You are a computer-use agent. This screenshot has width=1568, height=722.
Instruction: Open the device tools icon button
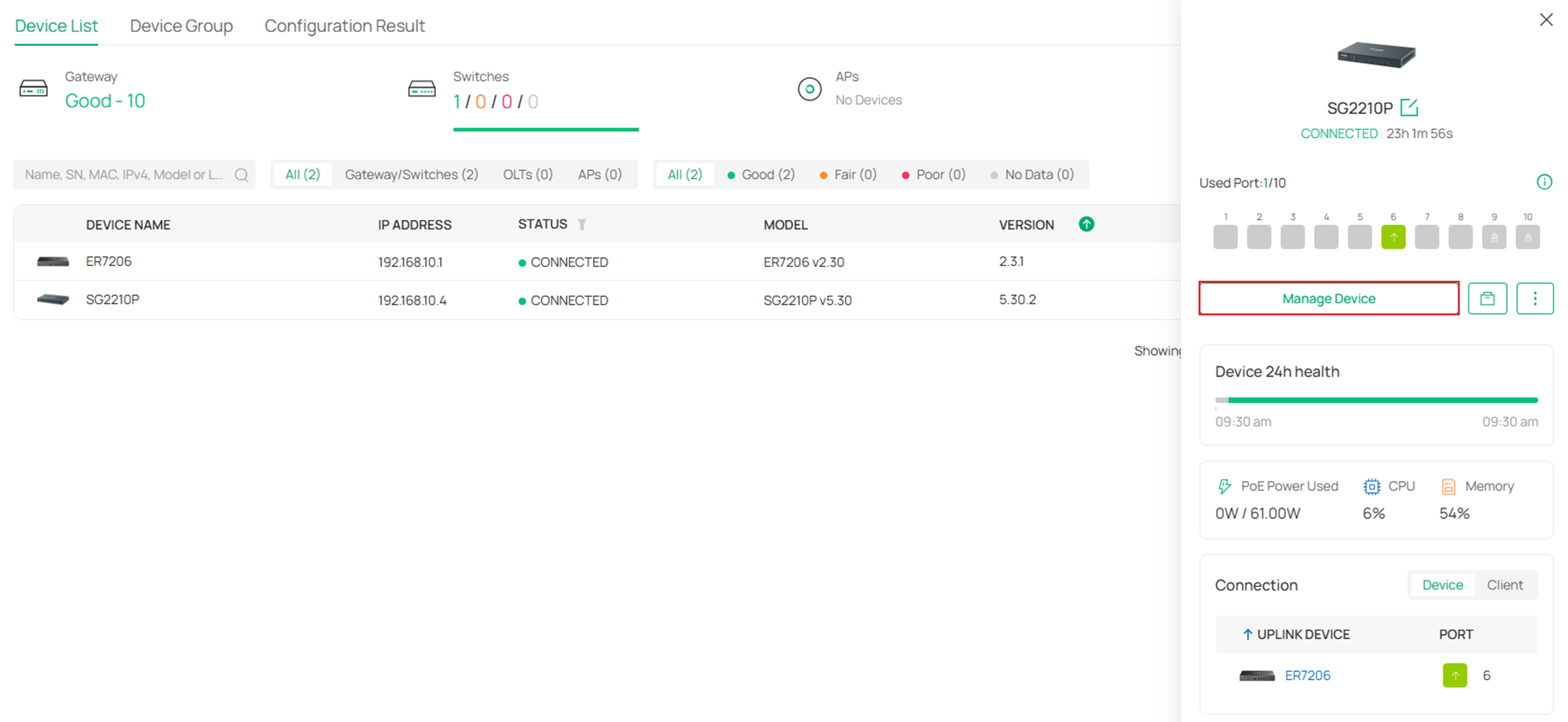click(1487, 299)
